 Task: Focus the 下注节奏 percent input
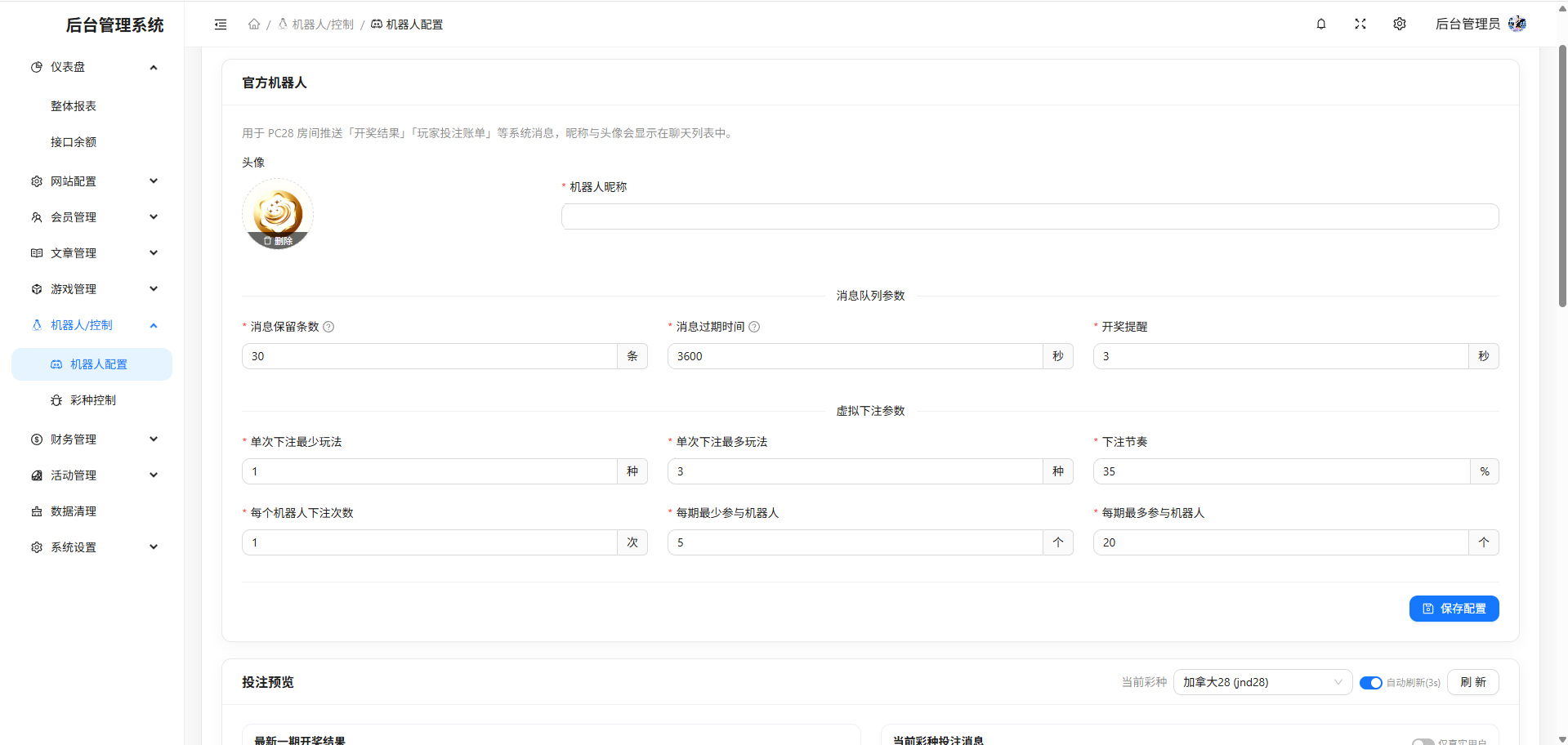click(1281, 471)
